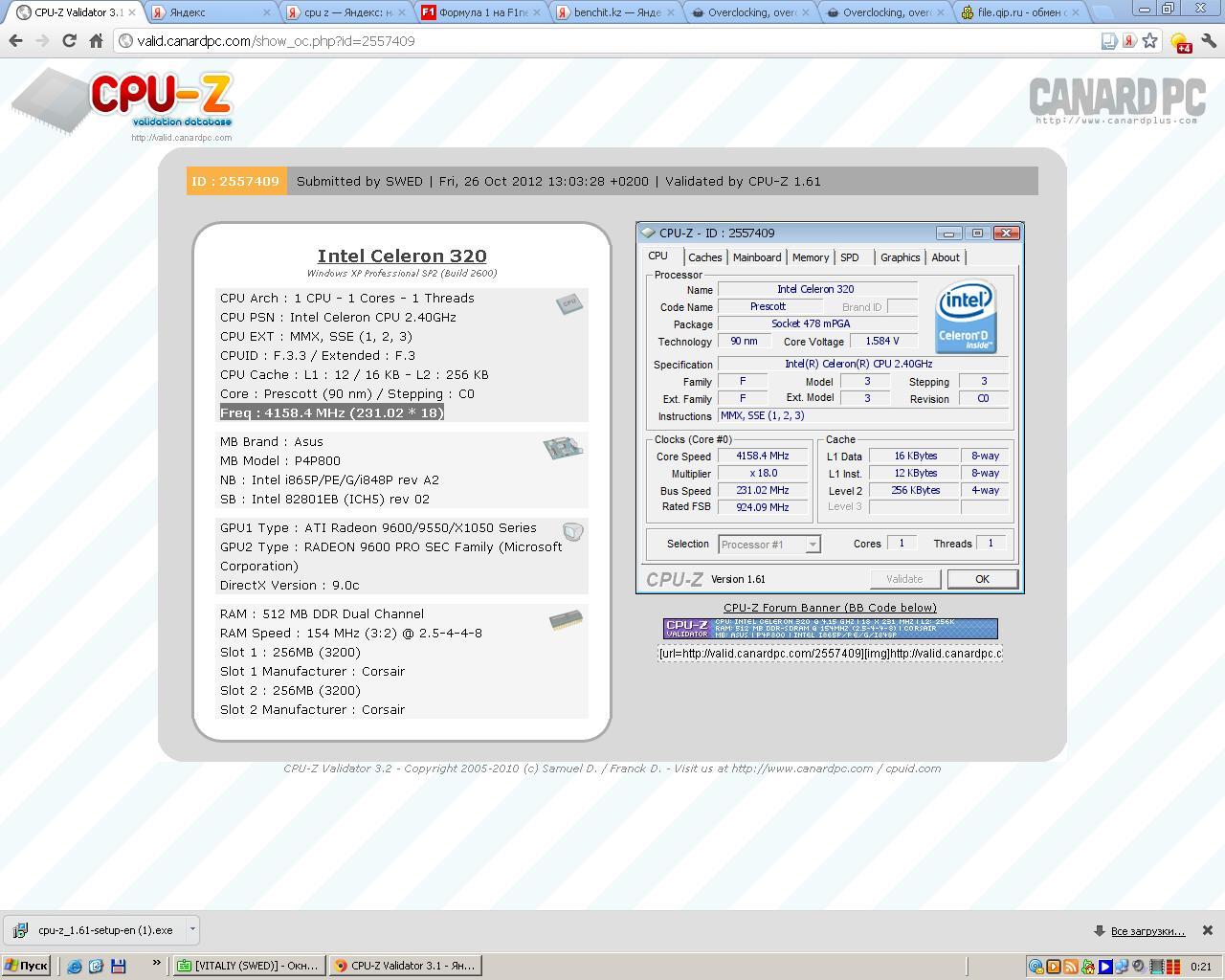Click the ID : 2557409 orange label
The image size is (1225, 980).
[x=236, y=181]
